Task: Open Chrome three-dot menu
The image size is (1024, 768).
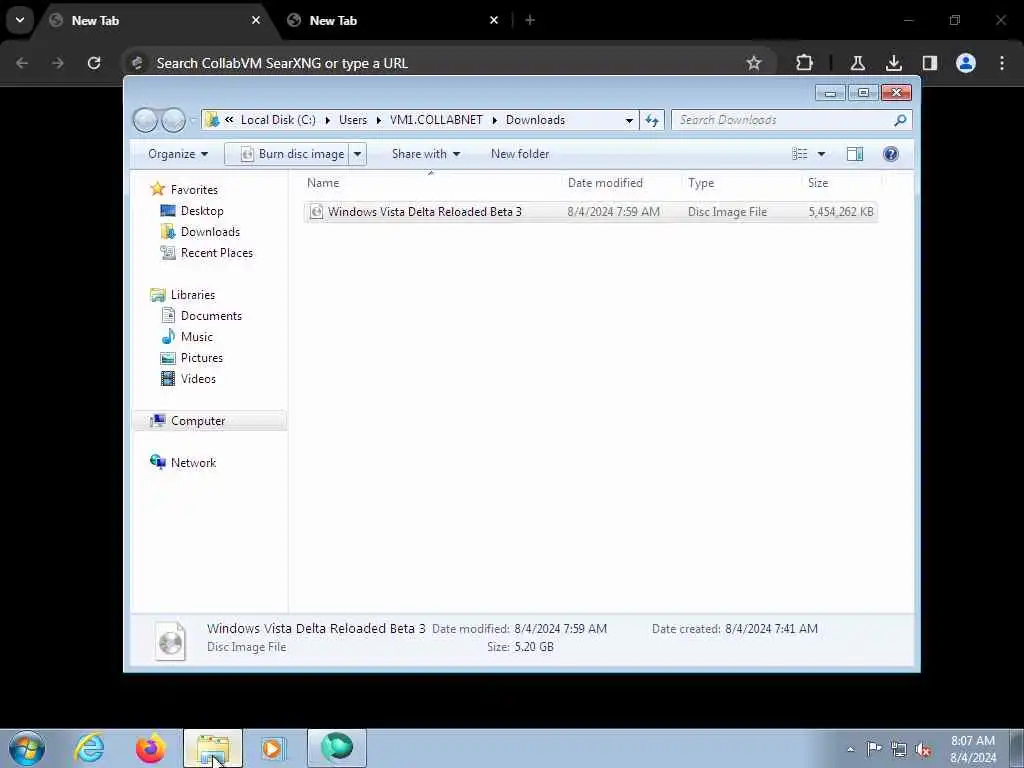Action: 1002,63
